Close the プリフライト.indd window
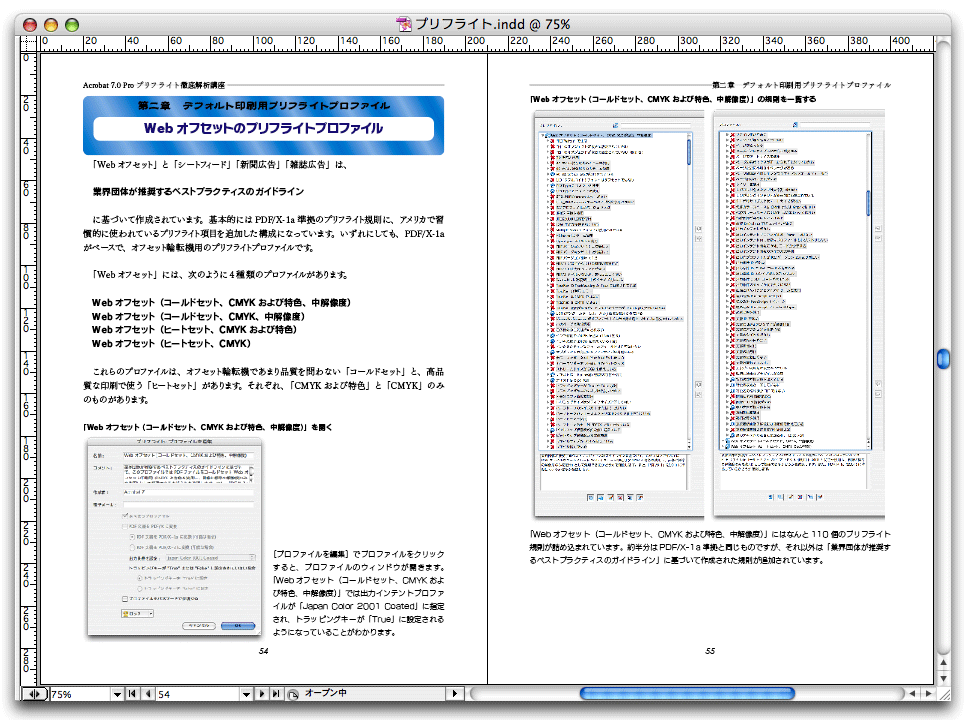This screenshot has width=968, height=720. click(x=30, y=25)
